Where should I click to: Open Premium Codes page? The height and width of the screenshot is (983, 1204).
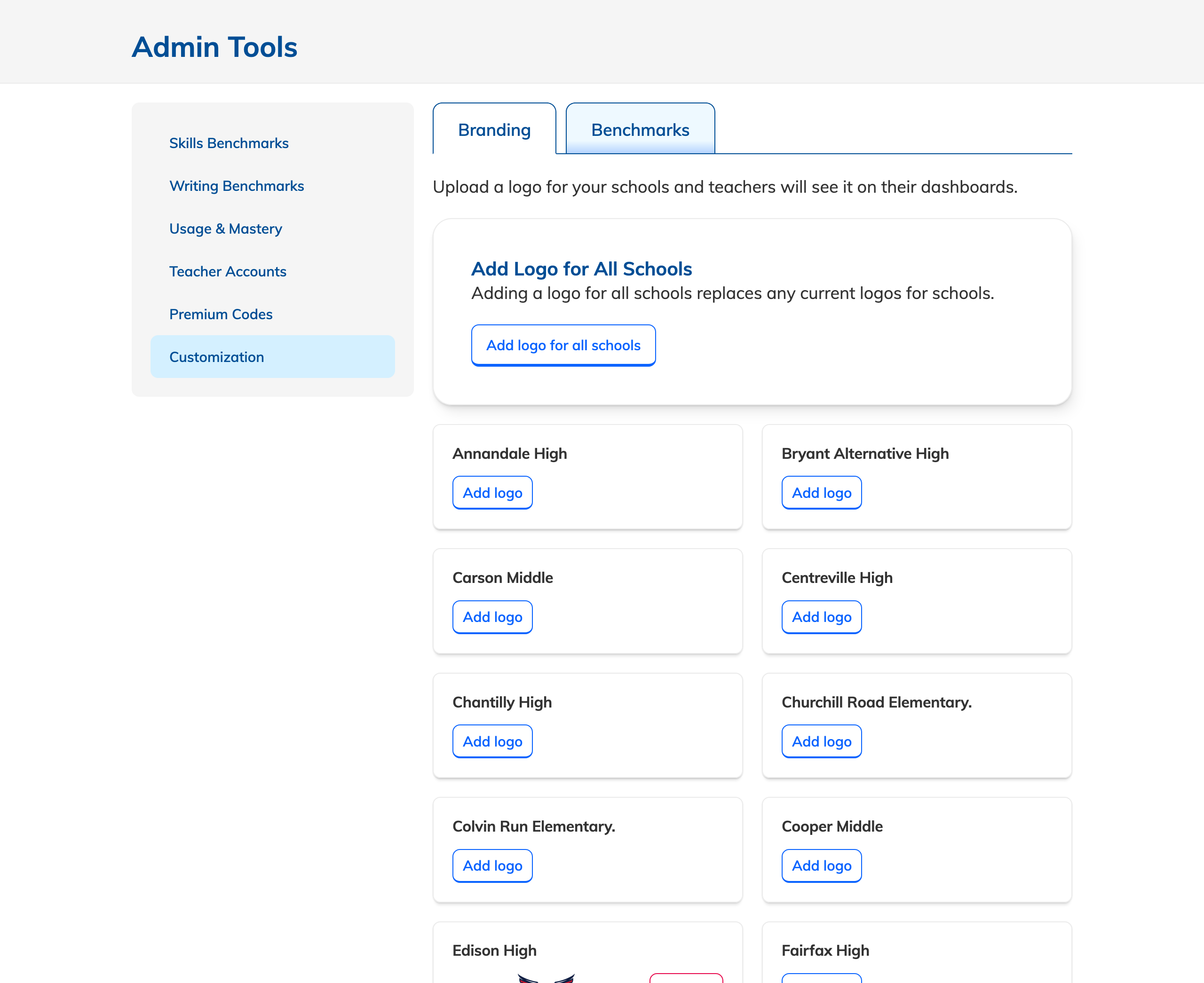(221, 314)
